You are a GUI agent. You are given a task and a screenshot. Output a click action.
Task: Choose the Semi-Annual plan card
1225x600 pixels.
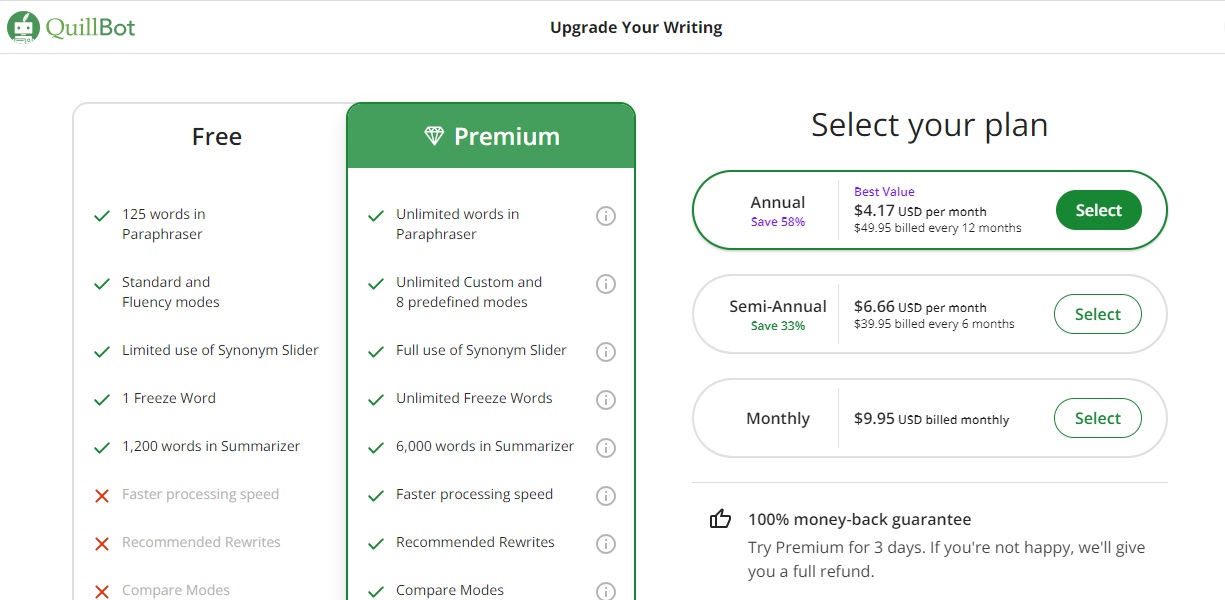929,314
